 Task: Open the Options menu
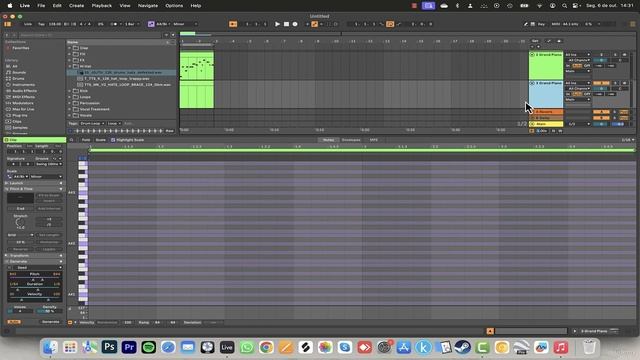pyautogui.click(x=174, y=6)
